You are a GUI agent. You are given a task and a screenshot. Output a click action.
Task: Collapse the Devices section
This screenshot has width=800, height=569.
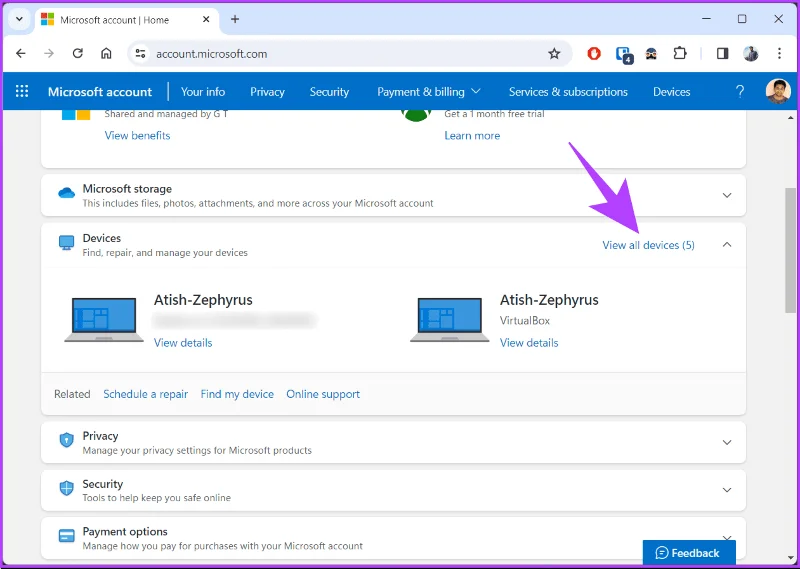tap(727, 244)
